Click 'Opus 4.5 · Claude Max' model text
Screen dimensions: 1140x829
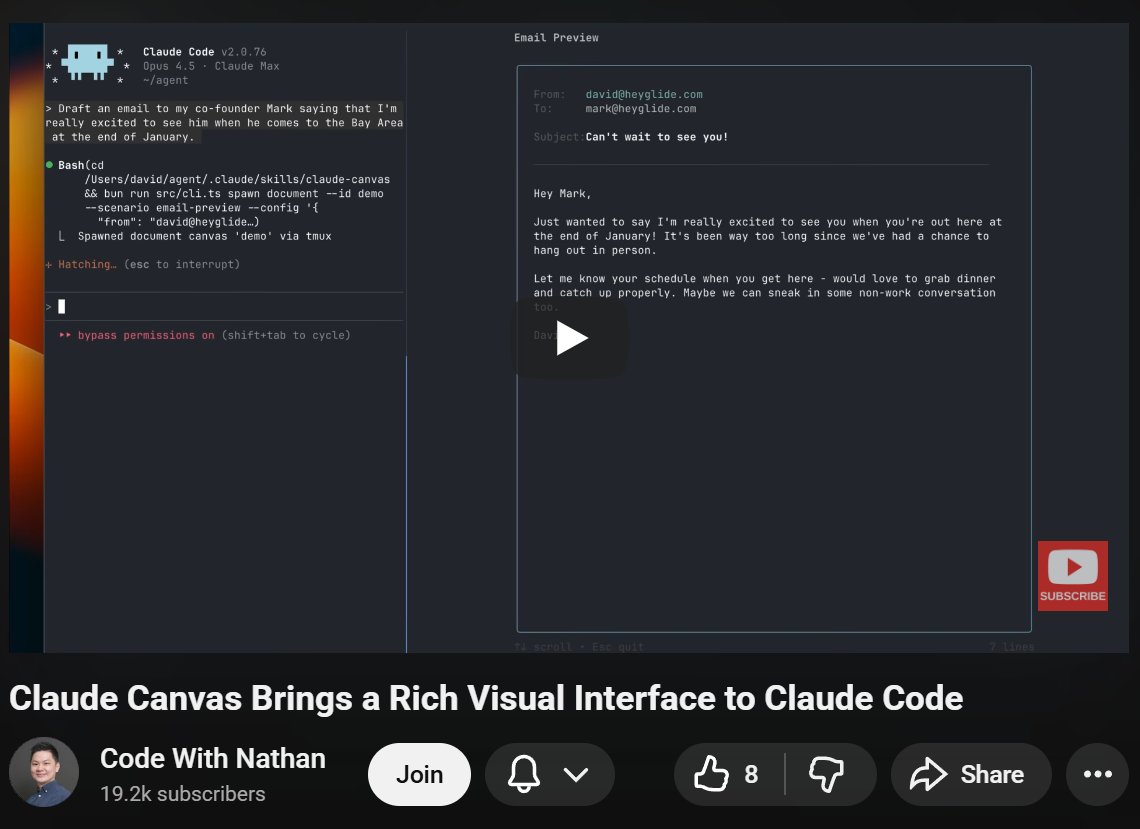coord(211,66)
